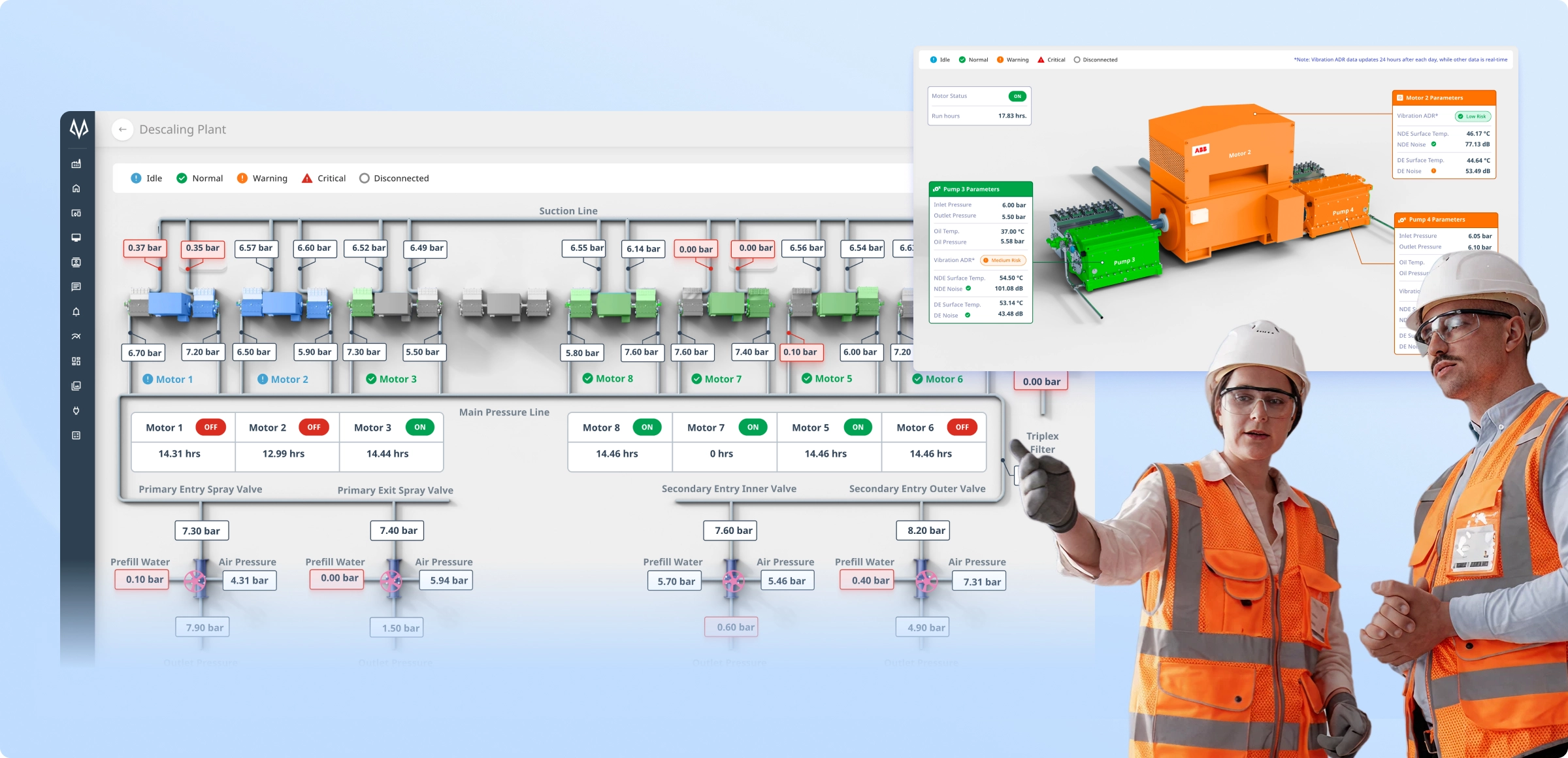The width and height of the screenshot is (1568, 758).
Task: Open the trend chart icon in sidebar
Action: point(76,337)
